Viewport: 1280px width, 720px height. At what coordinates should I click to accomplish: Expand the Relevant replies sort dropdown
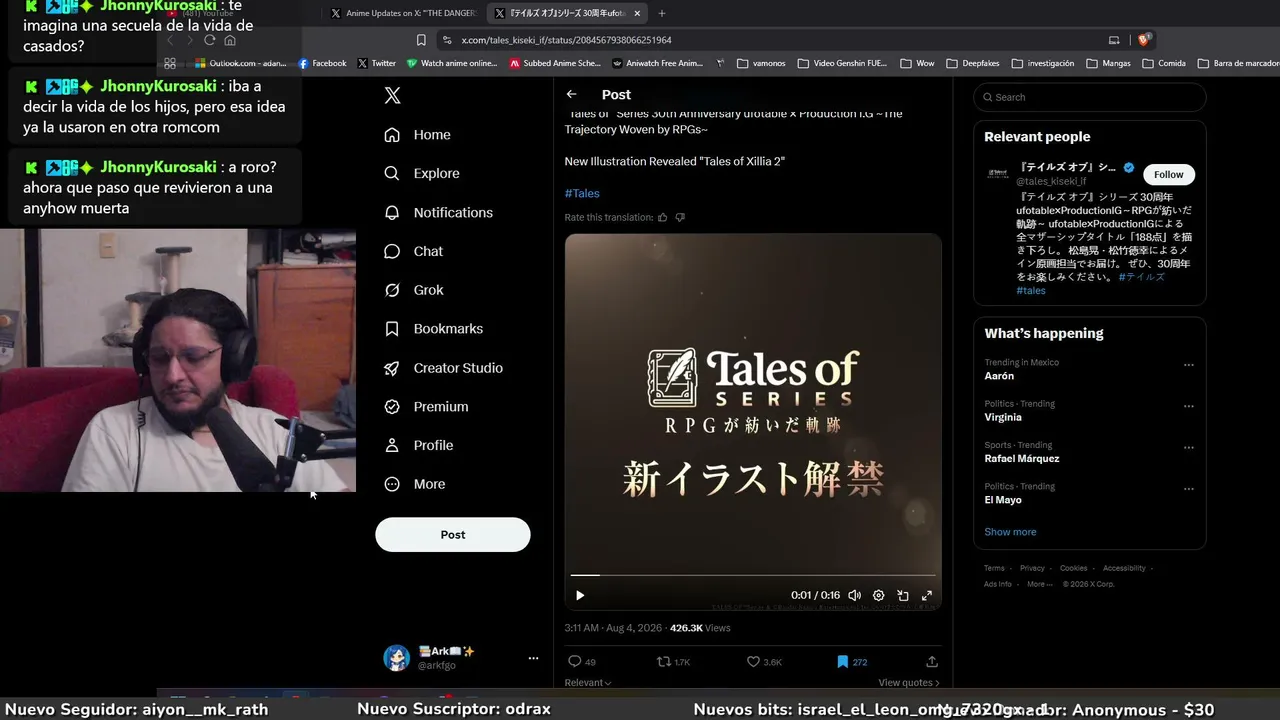click(588, 683)
